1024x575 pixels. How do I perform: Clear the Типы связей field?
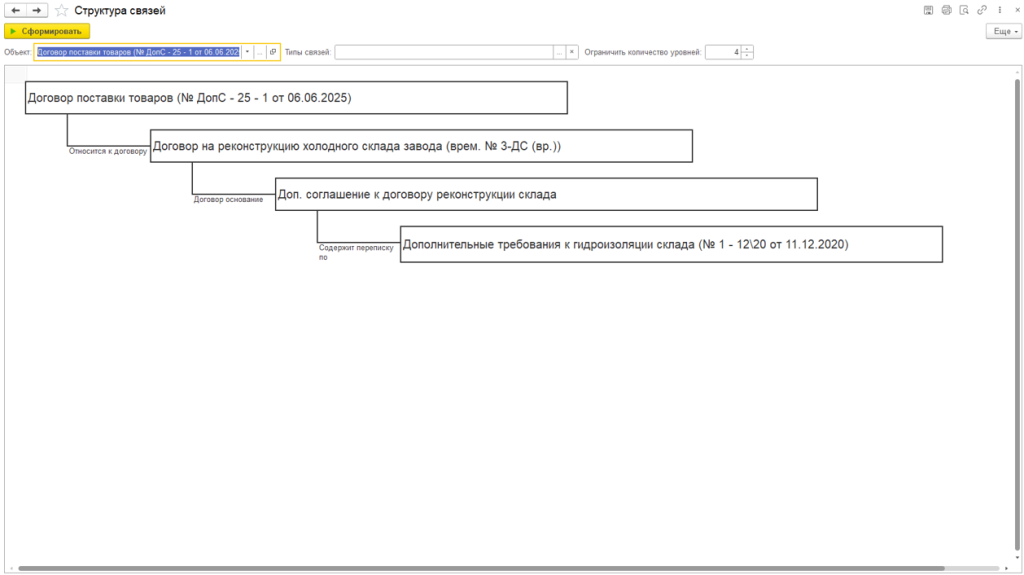(x=572, y=52)
